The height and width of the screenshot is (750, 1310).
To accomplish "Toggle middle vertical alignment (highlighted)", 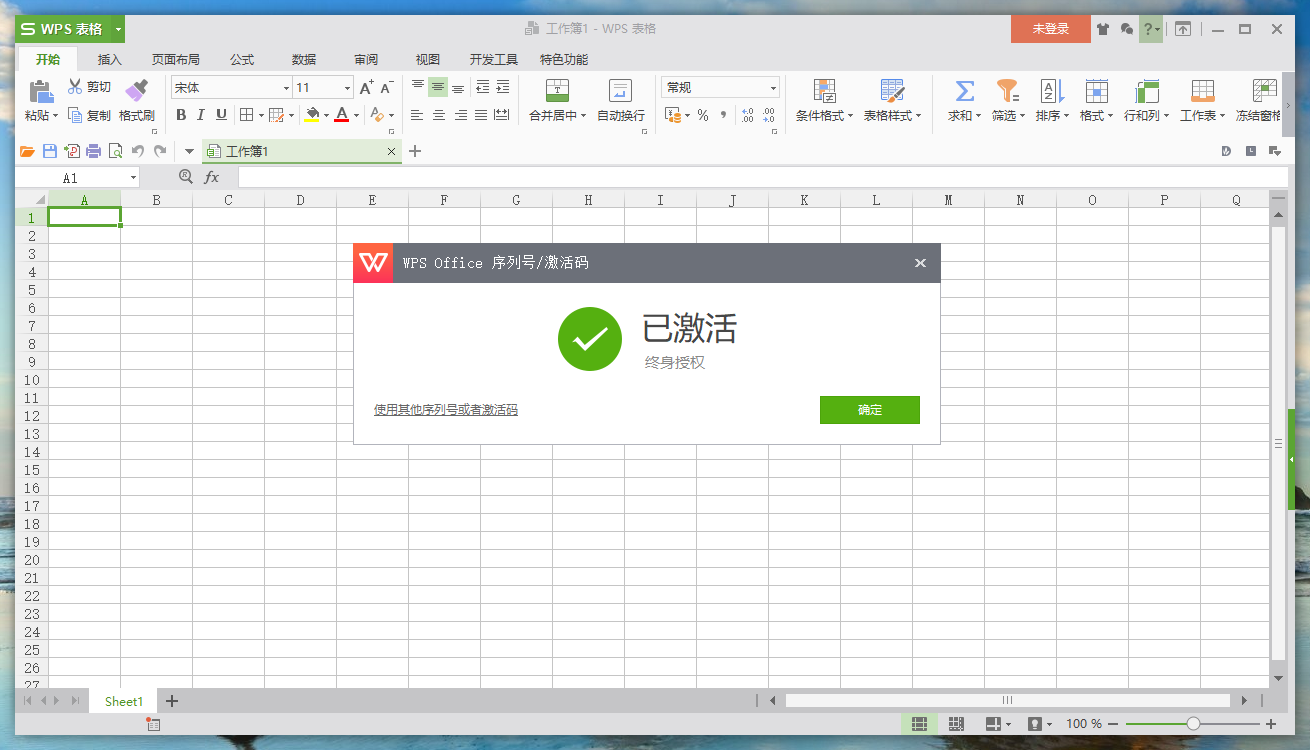I will pos(438,87).
